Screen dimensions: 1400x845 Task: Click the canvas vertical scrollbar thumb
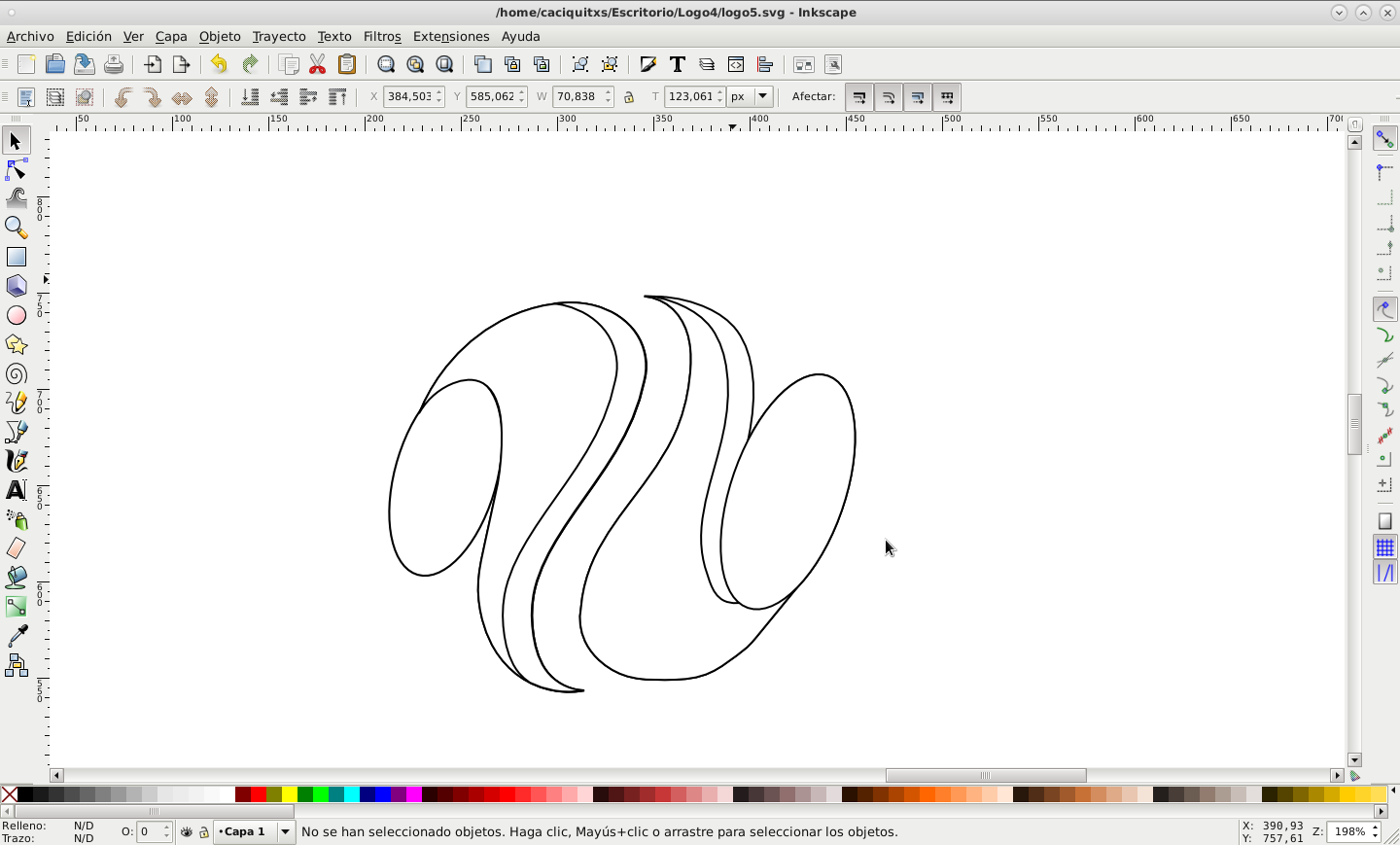click(x=1354, y=424)
